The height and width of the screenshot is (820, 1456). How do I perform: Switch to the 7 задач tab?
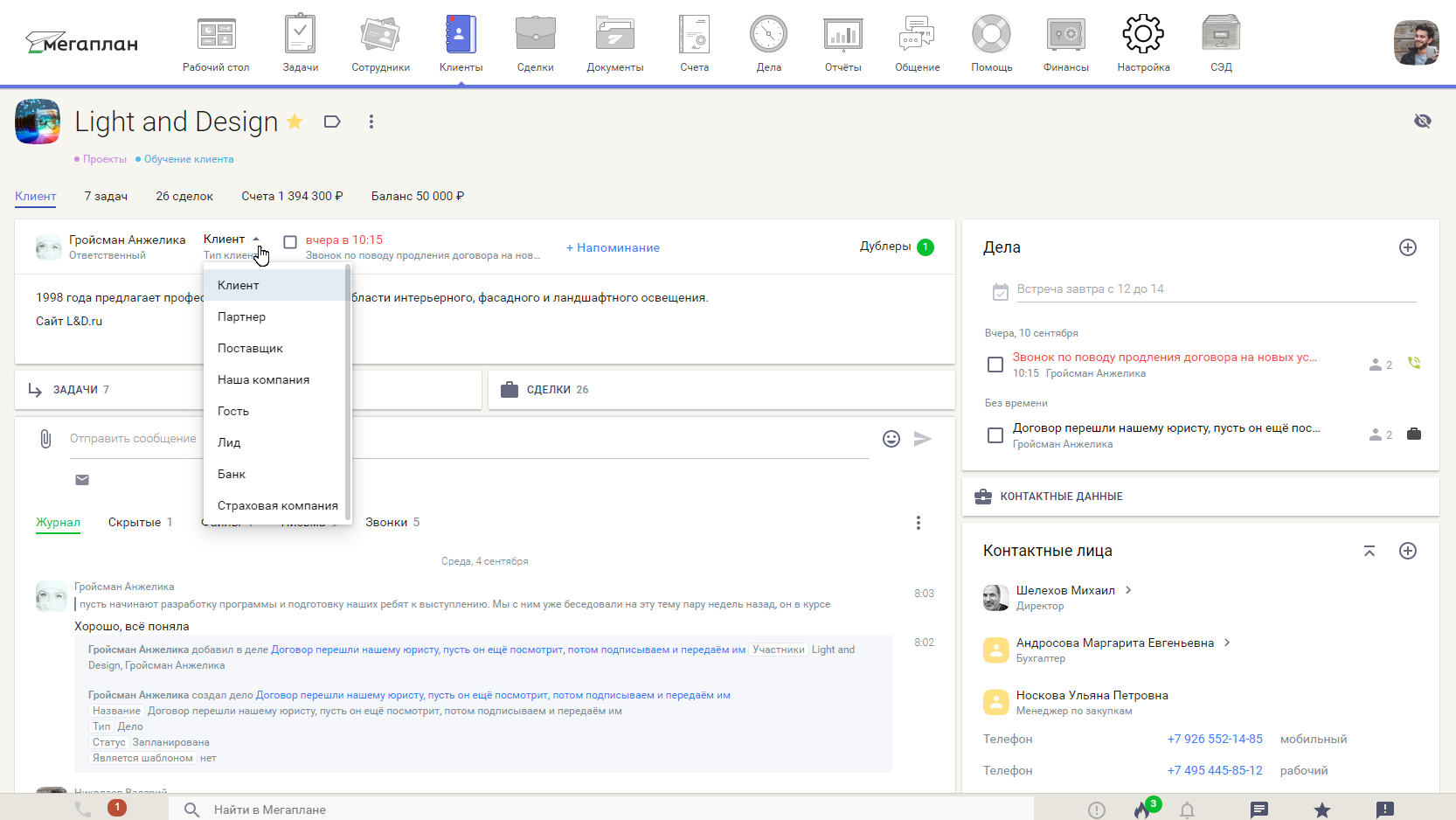(106, 196)
